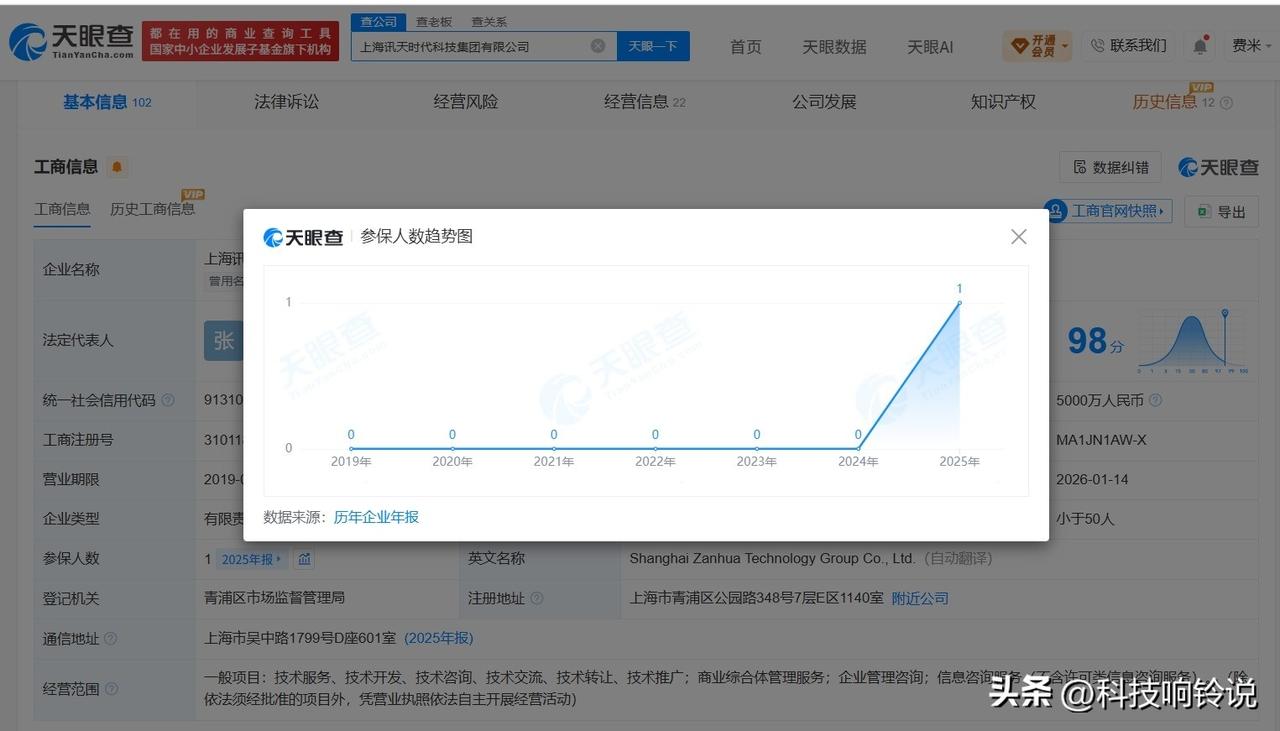The width and height of the screenshot is (1280, 731).
Task: Click English name Shanghai Zanhua Technology Group
Action: coord(772,558)
